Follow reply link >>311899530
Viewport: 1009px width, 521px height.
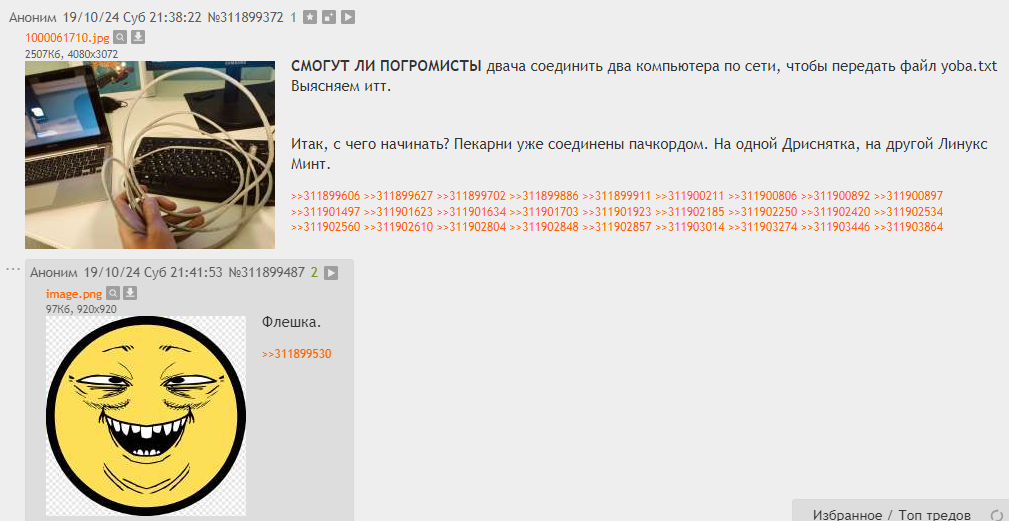tap(297, 354)
